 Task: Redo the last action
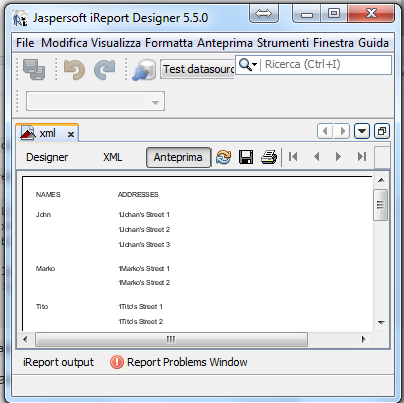(105, 69)
